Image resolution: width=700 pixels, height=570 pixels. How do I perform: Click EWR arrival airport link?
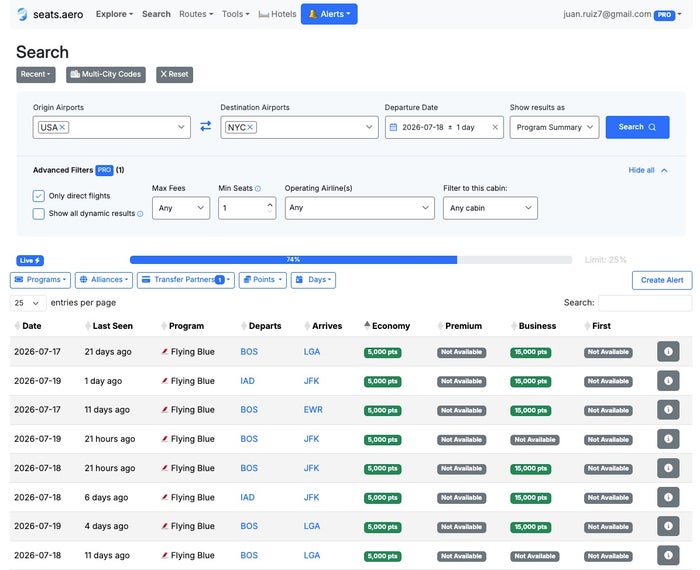coord(313,410)
